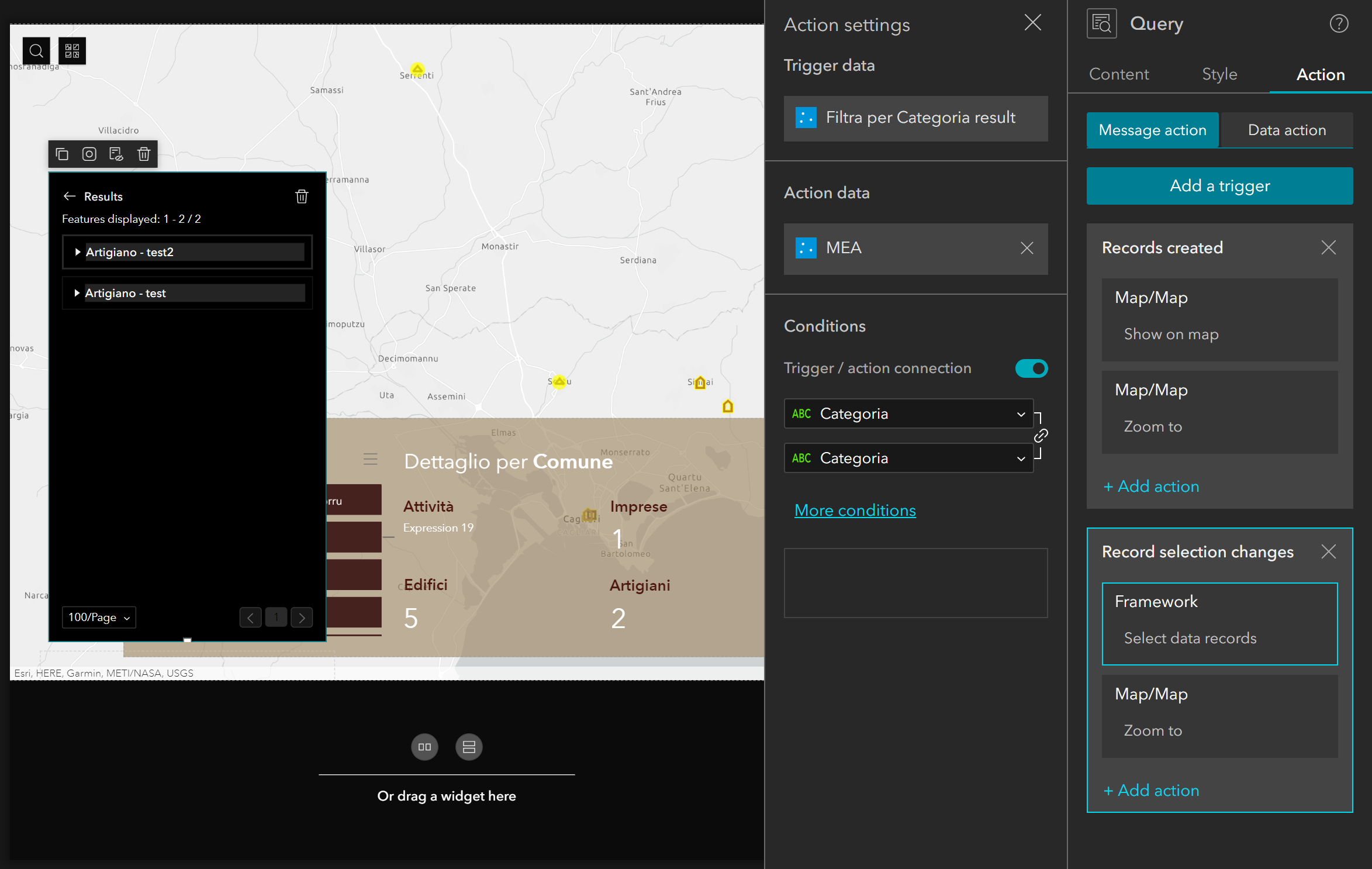Screen dimensions: 1372x869
Task: Click the map search icon
Action: (36, 51)
